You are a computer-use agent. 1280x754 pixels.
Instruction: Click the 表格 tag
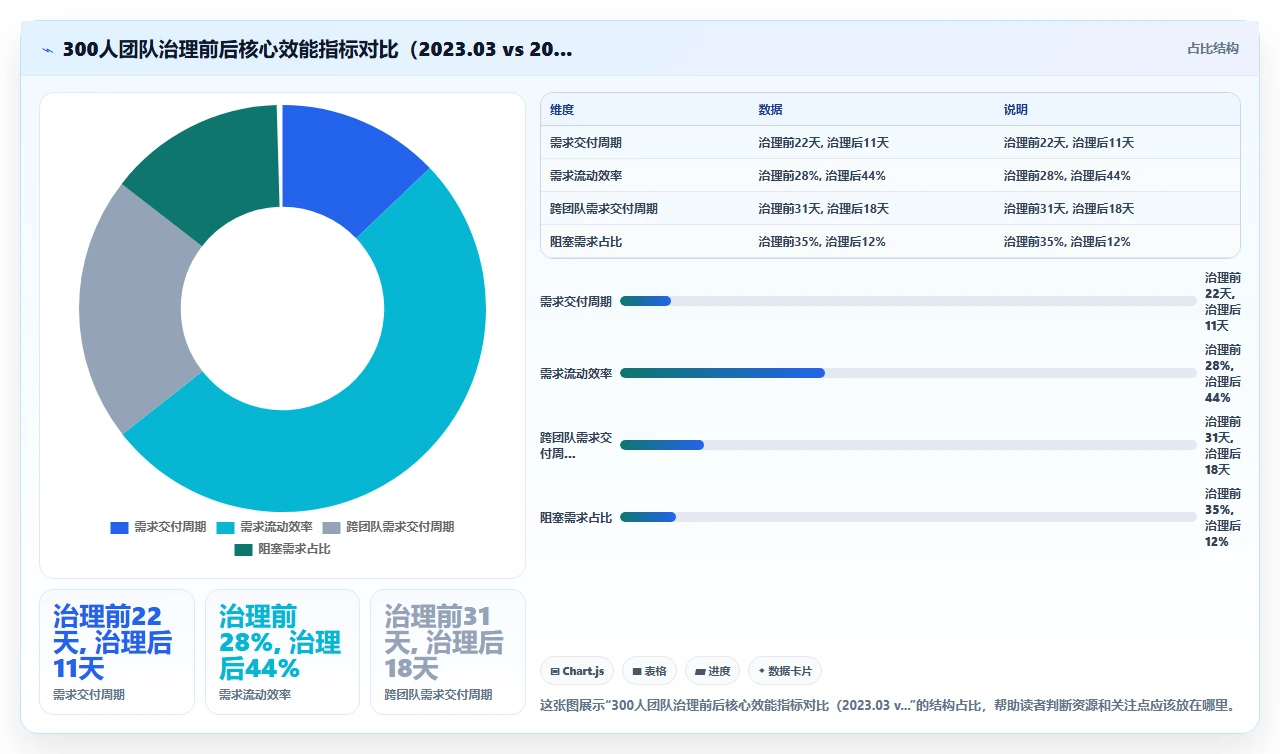(x=649, y=671)
